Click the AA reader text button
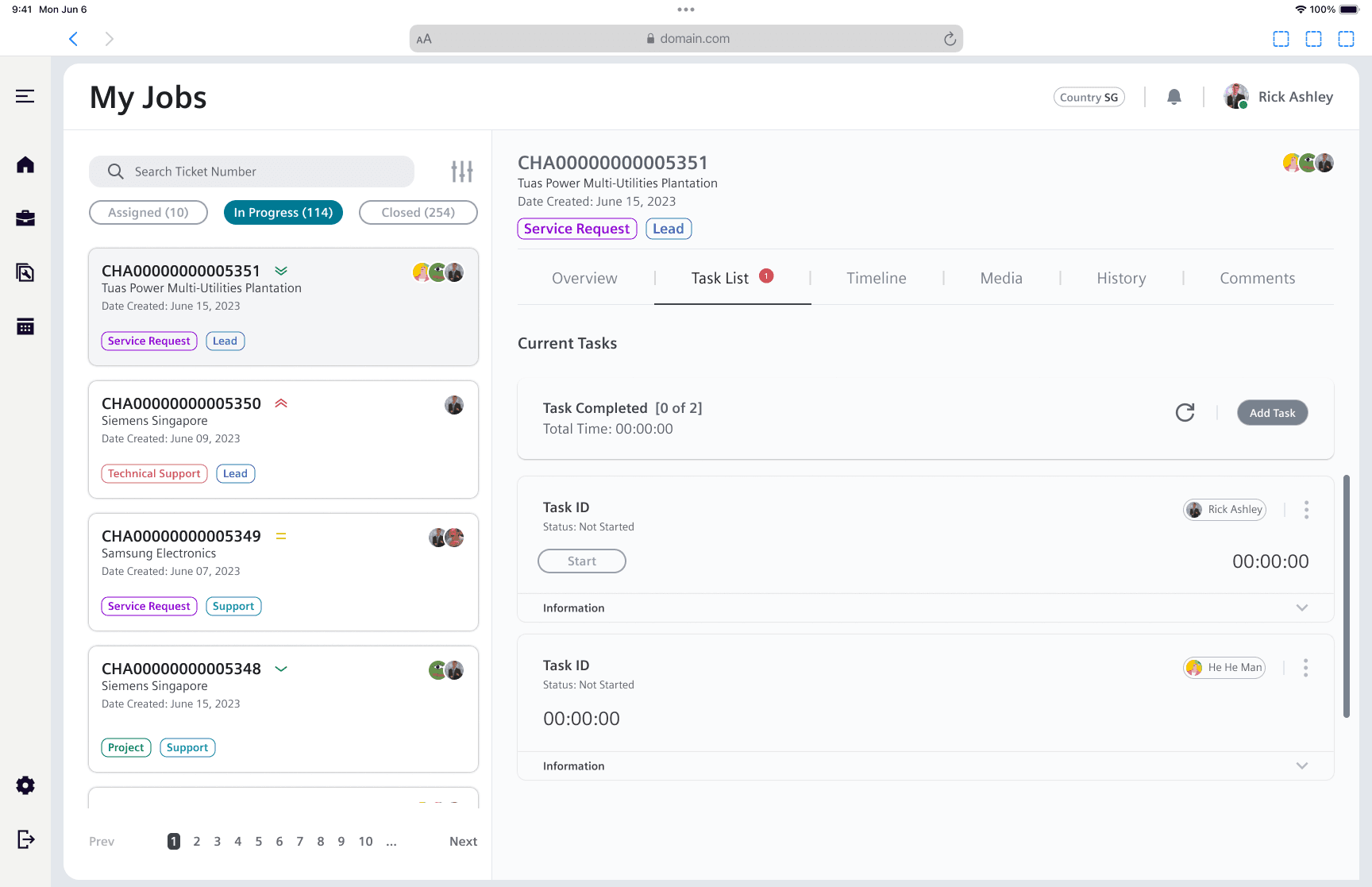1372x887 pixels. pyautogui.click(x=424, y=39)
